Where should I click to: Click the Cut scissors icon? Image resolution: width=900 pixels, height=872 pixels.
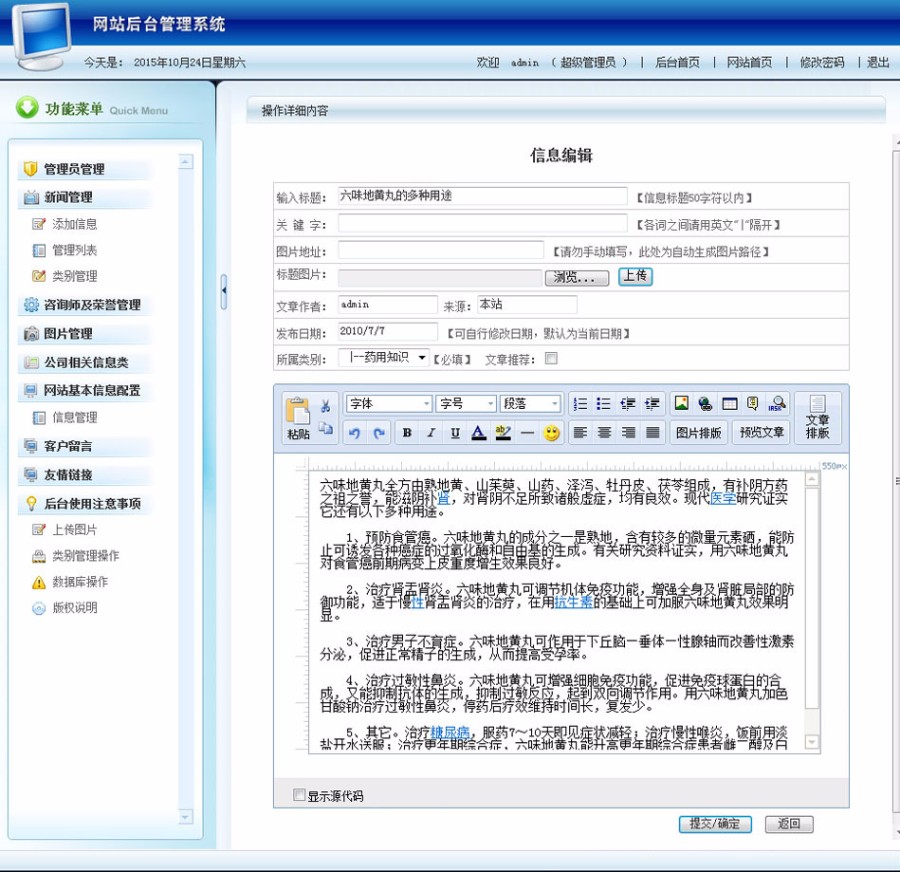point(325,406)
